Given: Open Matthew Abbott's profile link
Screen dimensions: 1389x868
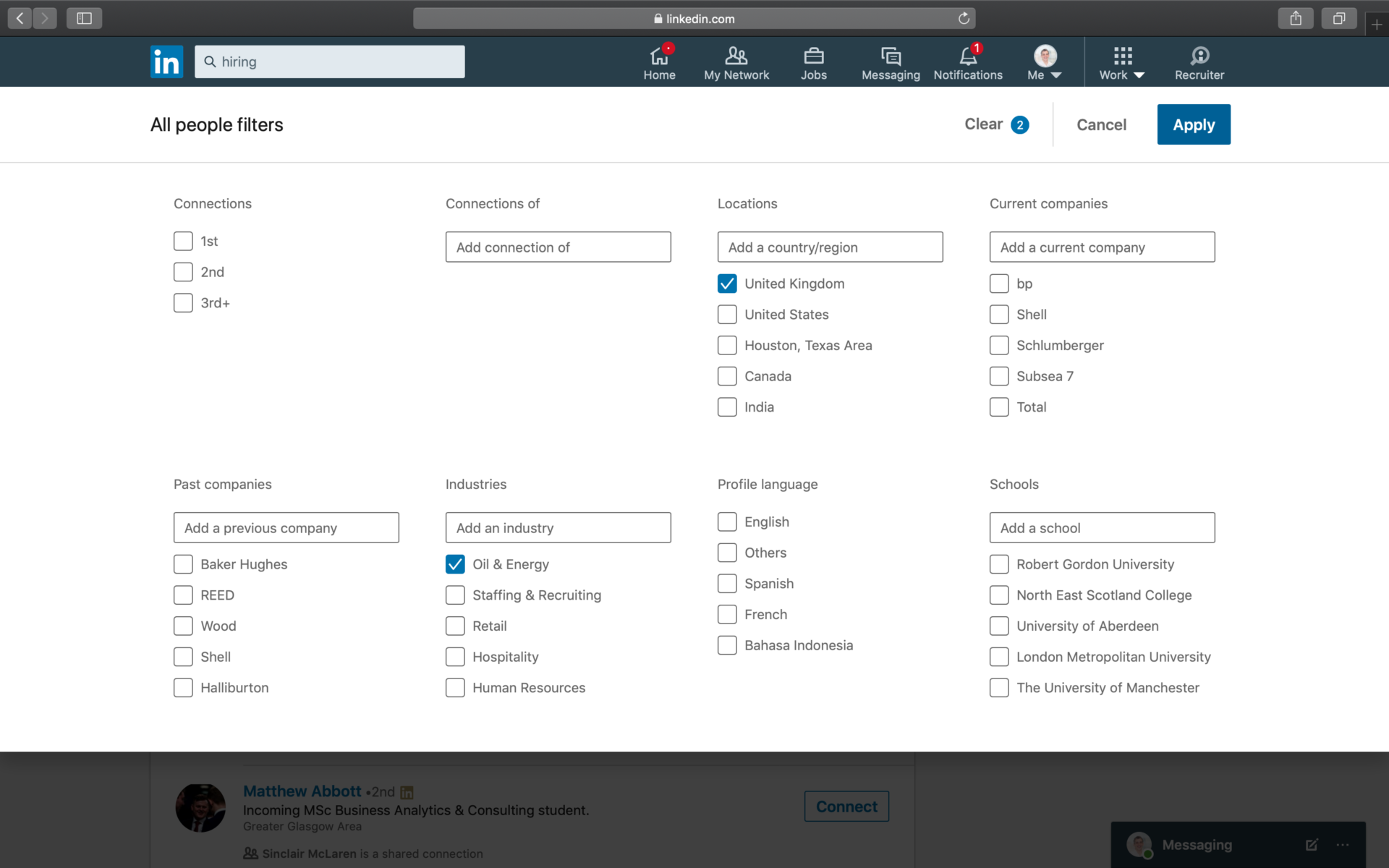Looking at the screenshot, I should [302, 791].
